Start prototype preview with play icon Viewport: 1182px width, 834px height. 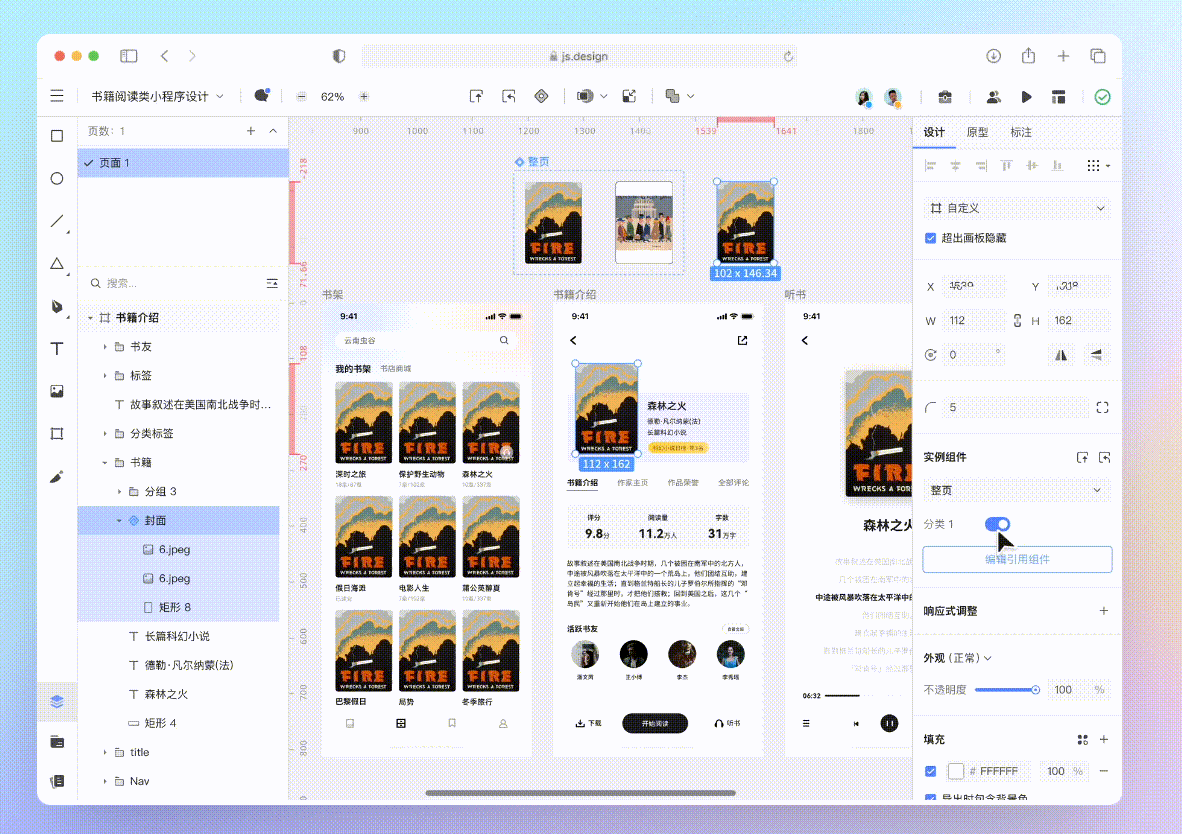point(1026,97)
